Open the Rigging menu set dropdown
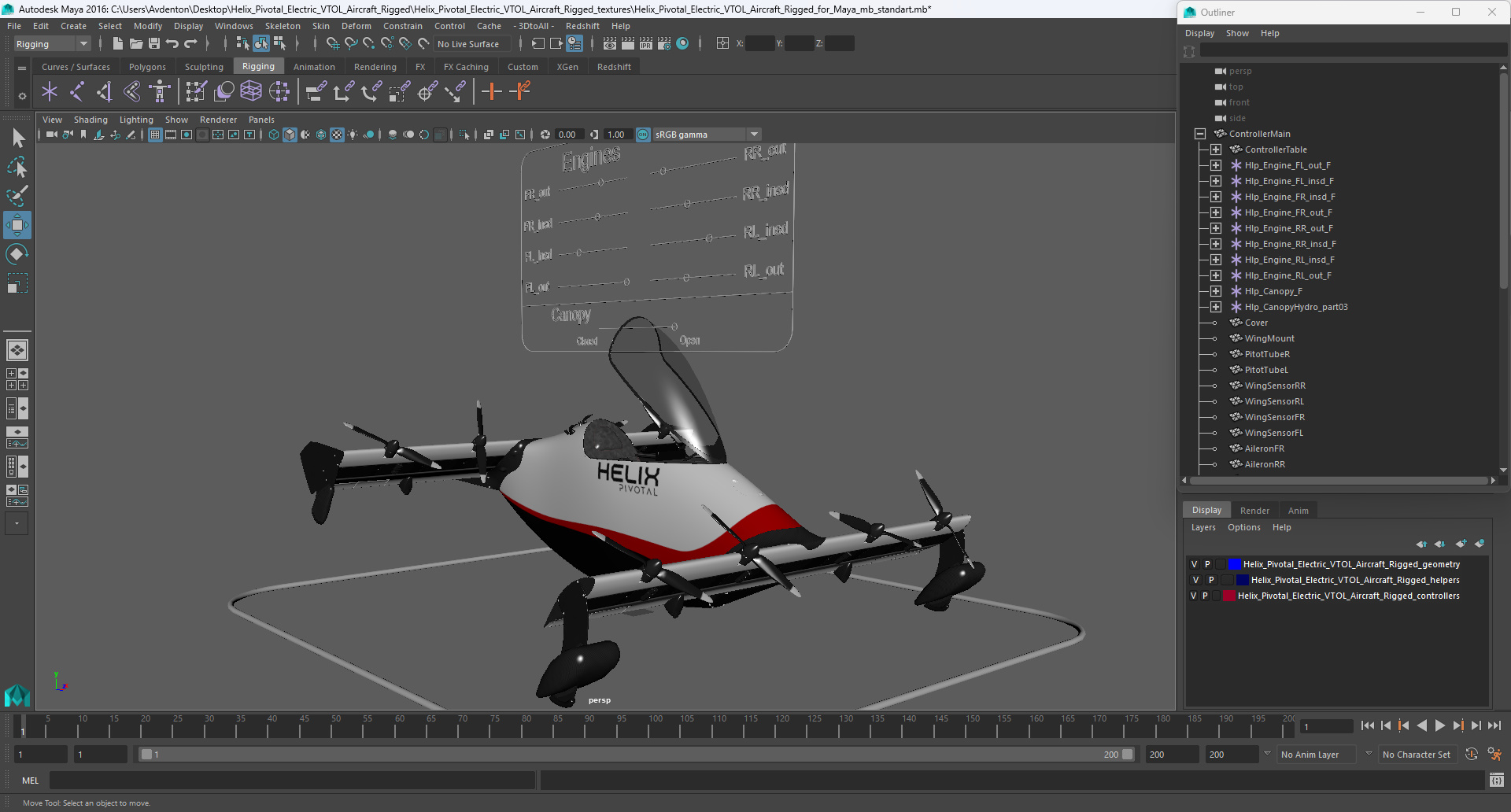This screenshot has width=1511, height=812. (52, 44)
